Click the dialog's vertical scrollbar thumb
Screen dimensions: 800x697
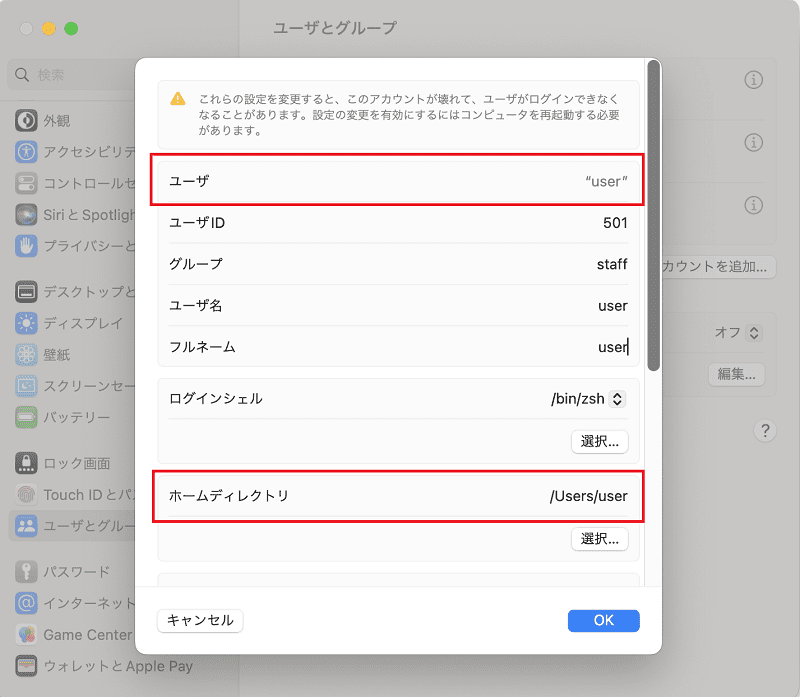coord(654,215)
